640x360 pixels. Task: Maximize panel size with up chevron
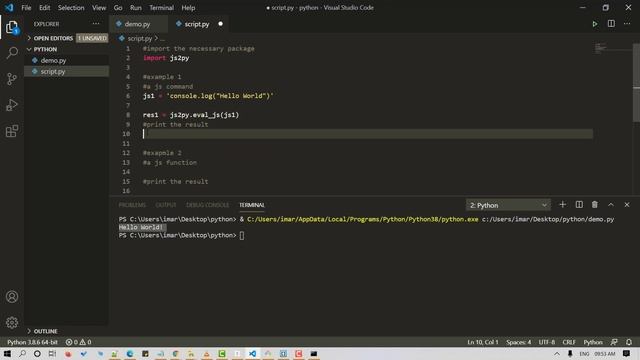pyautogui.click(x=611, y=204)
